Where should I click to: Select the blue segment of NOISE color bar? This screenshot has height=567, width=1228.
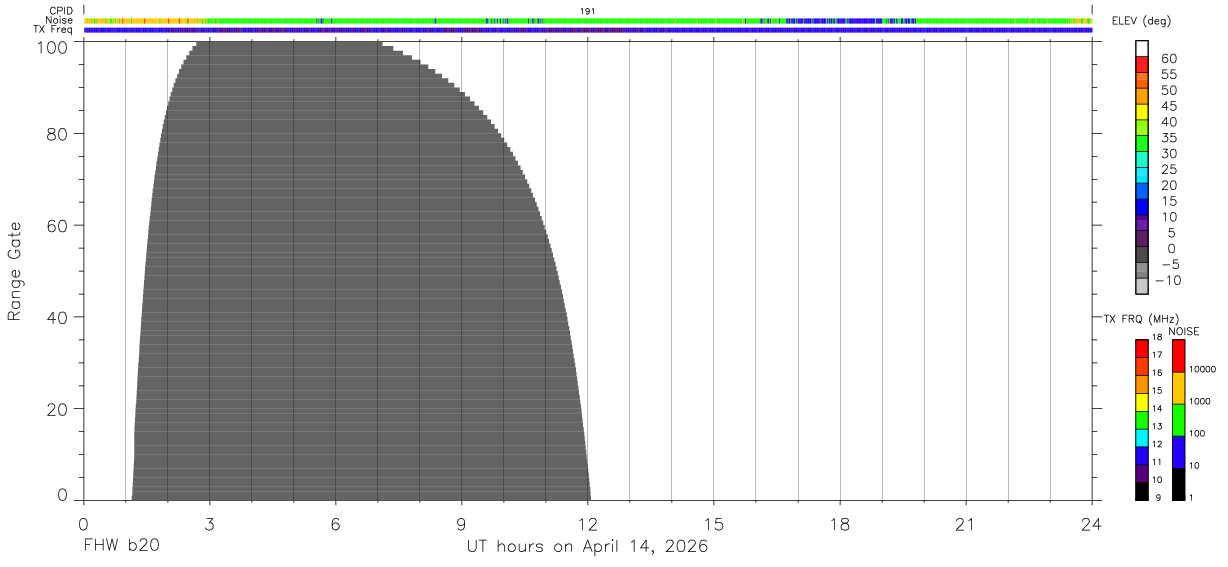pos(1178,452)
